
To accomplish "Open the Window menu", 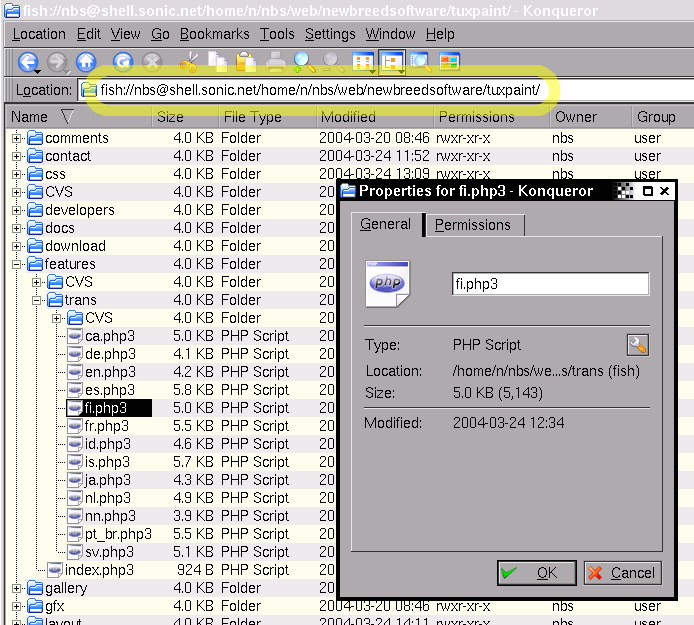I will click(x=390, y=34).
